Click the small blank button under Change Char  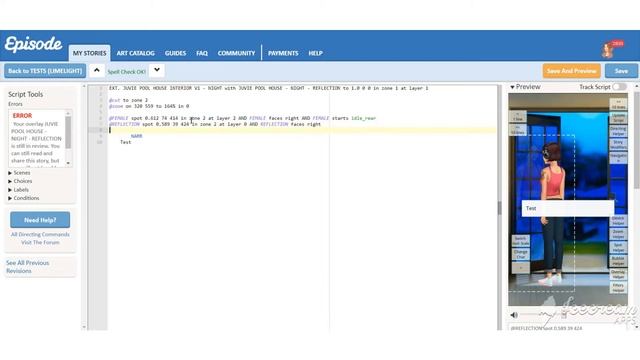tap(520, 268)
